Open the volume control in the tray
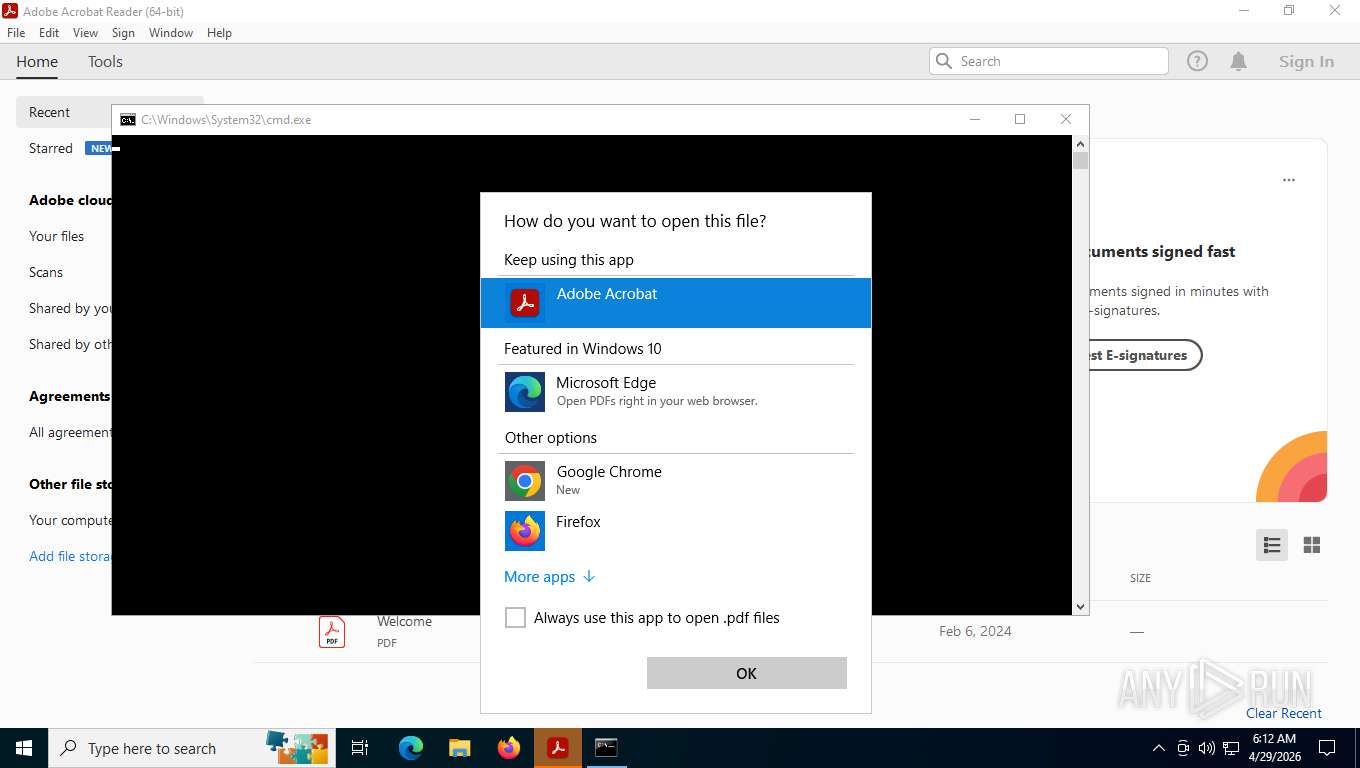Image resolution: width=1360 pixels, height=768 pixels. pos(1207,748)
